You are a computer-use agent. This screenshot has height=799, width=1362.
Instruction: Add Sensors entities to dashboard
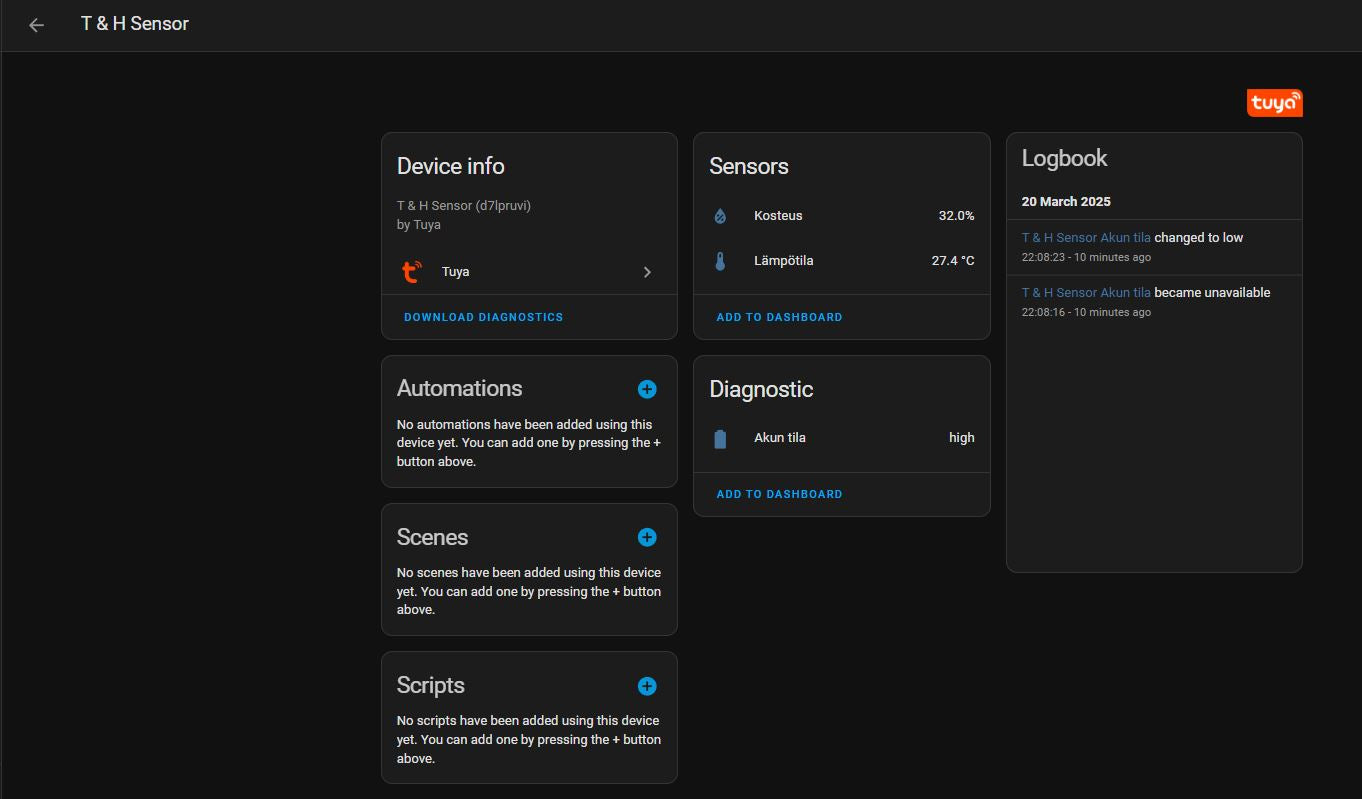tap(779, 317)
